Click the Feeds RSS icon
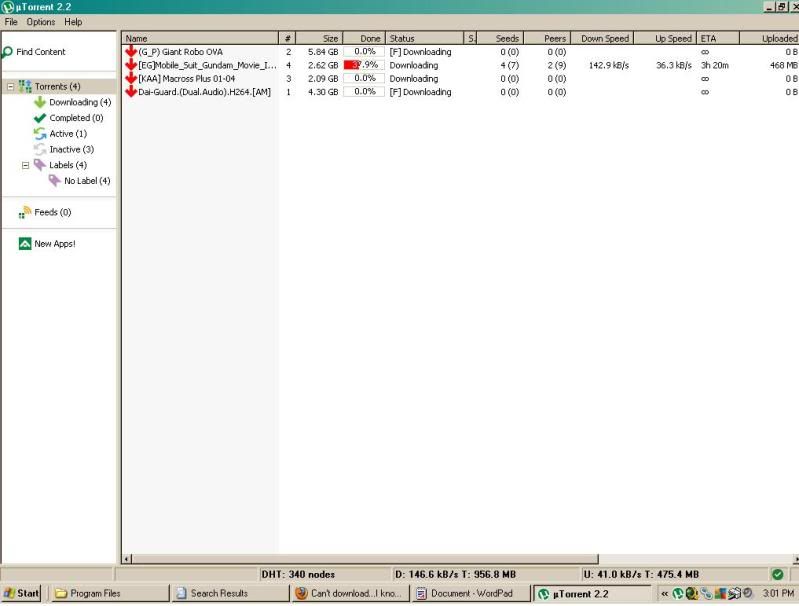The image size is (799, 606). click(x=24, y=212)
